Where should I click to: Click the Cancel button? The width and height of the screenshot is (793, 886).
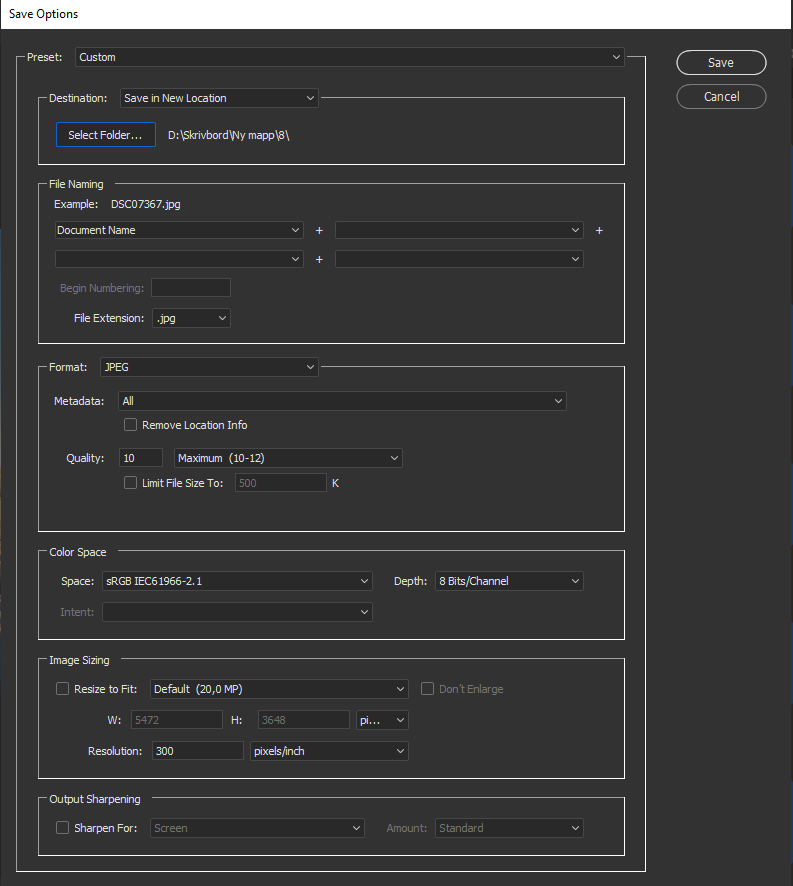[721, 97]
